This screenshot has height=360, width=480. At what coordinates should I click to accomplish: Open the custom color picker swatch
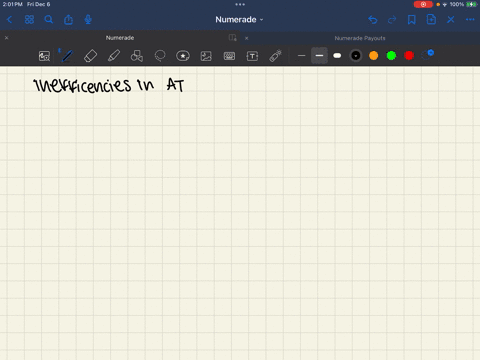(x=428, y=55)
